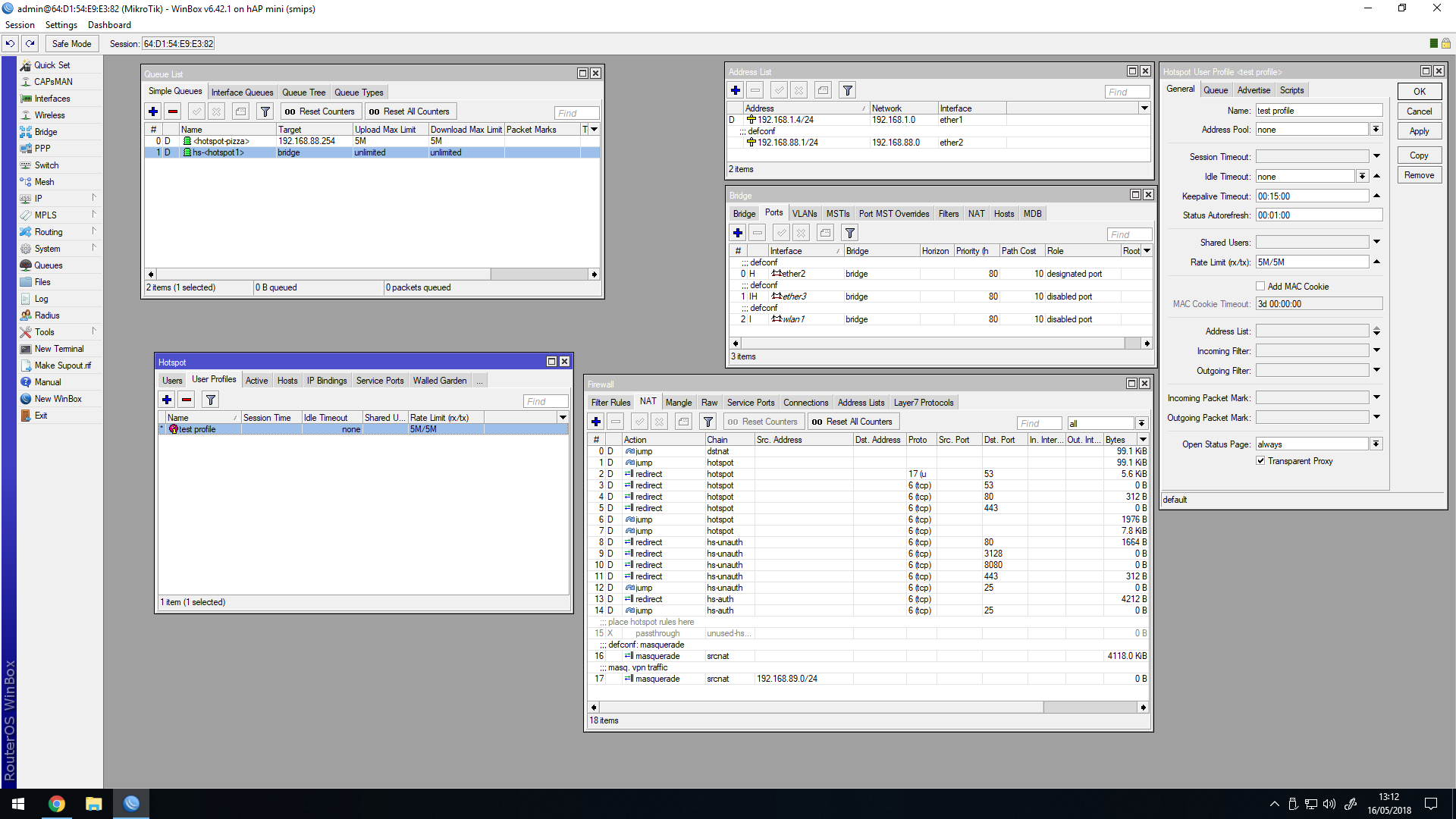Open New Terminal from the sidebar
The width and height of the screenshot is (1456, 819).
pos(58,348)
